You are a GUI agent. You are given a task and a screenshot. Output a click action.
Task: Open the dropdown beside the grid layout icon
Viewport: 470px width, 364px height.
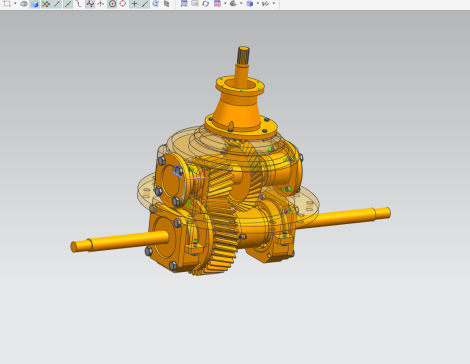pyautogui.click(x=225, y=4)
